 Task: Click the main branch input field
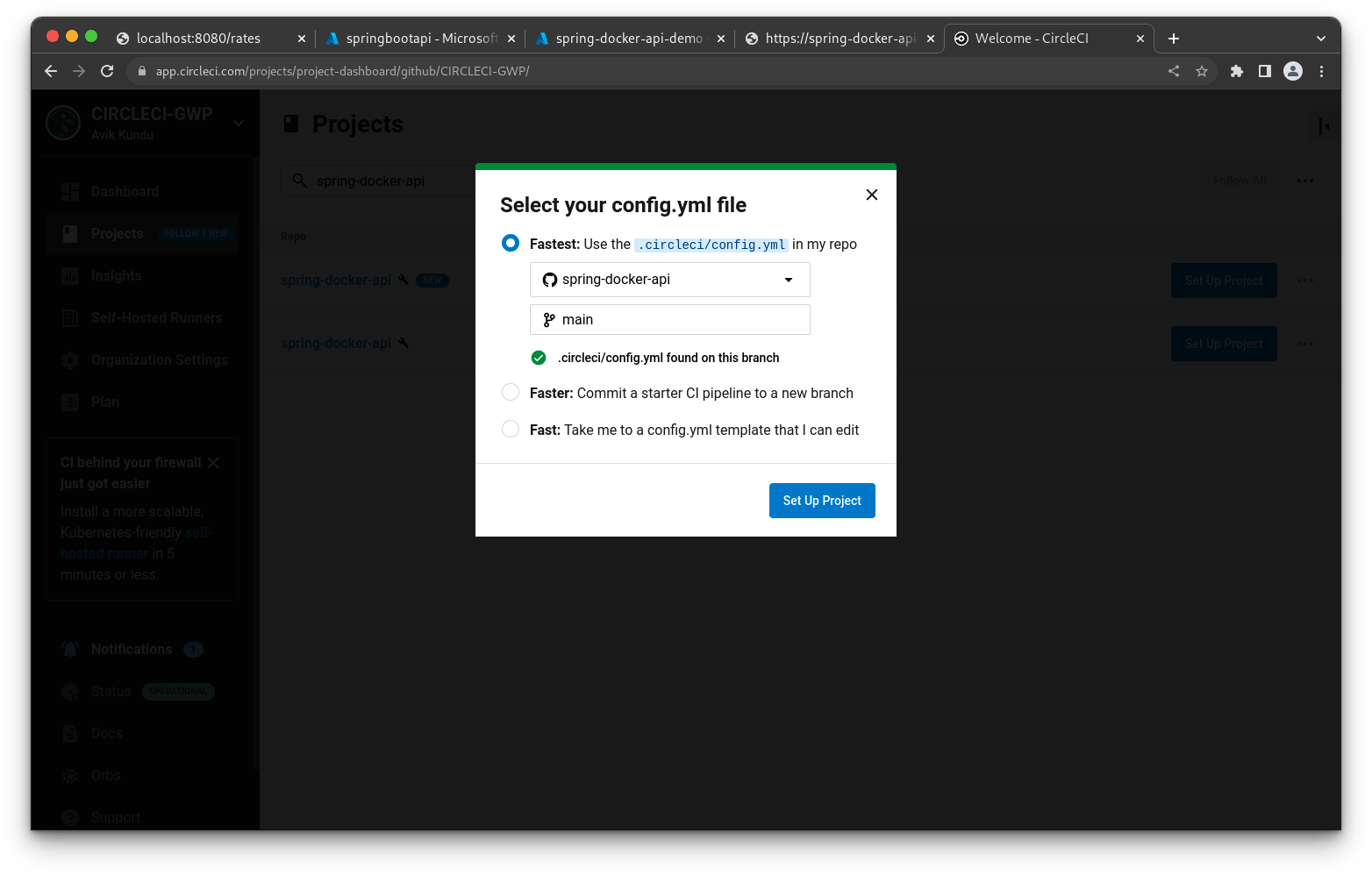[669, 320]
